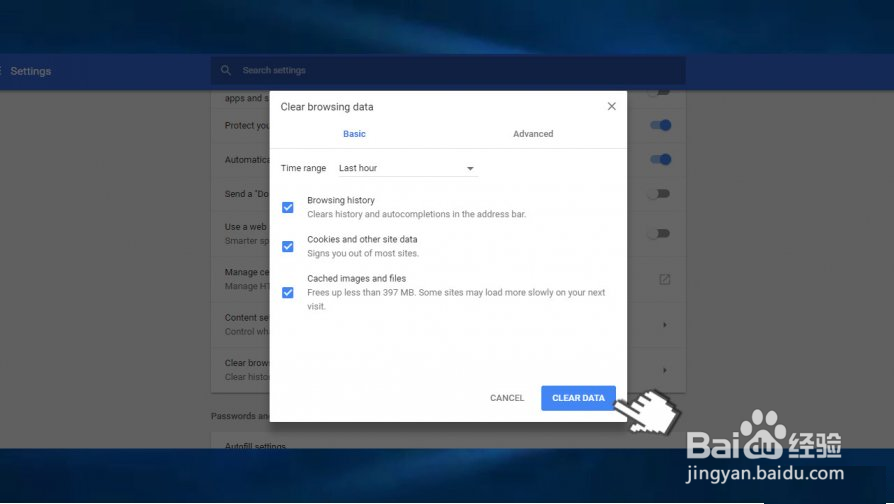Switch to the Advanced tab
894x504 pixels.
tap(533, 134)
